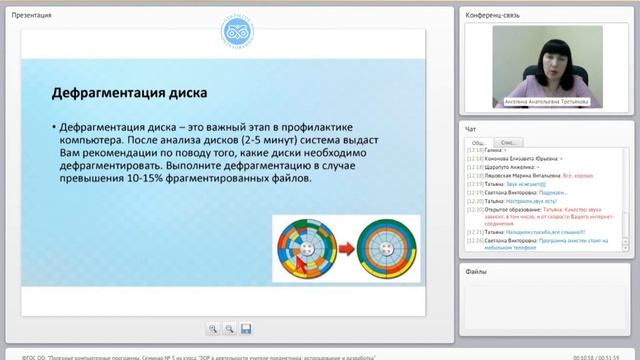Click the presenter name label on video
This screenshot has width=640, height=360.
click(547, 102)
